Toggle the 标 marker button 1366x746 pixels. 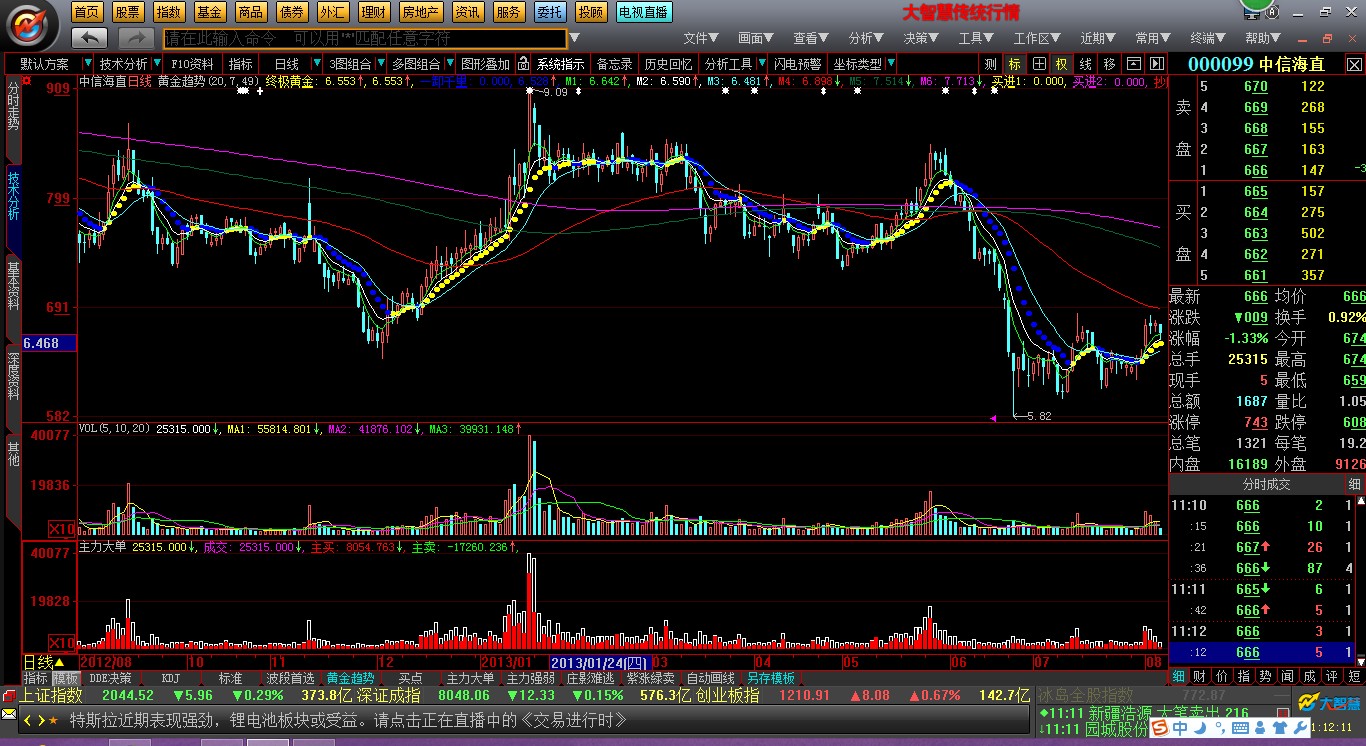[x=1014, y=64]
